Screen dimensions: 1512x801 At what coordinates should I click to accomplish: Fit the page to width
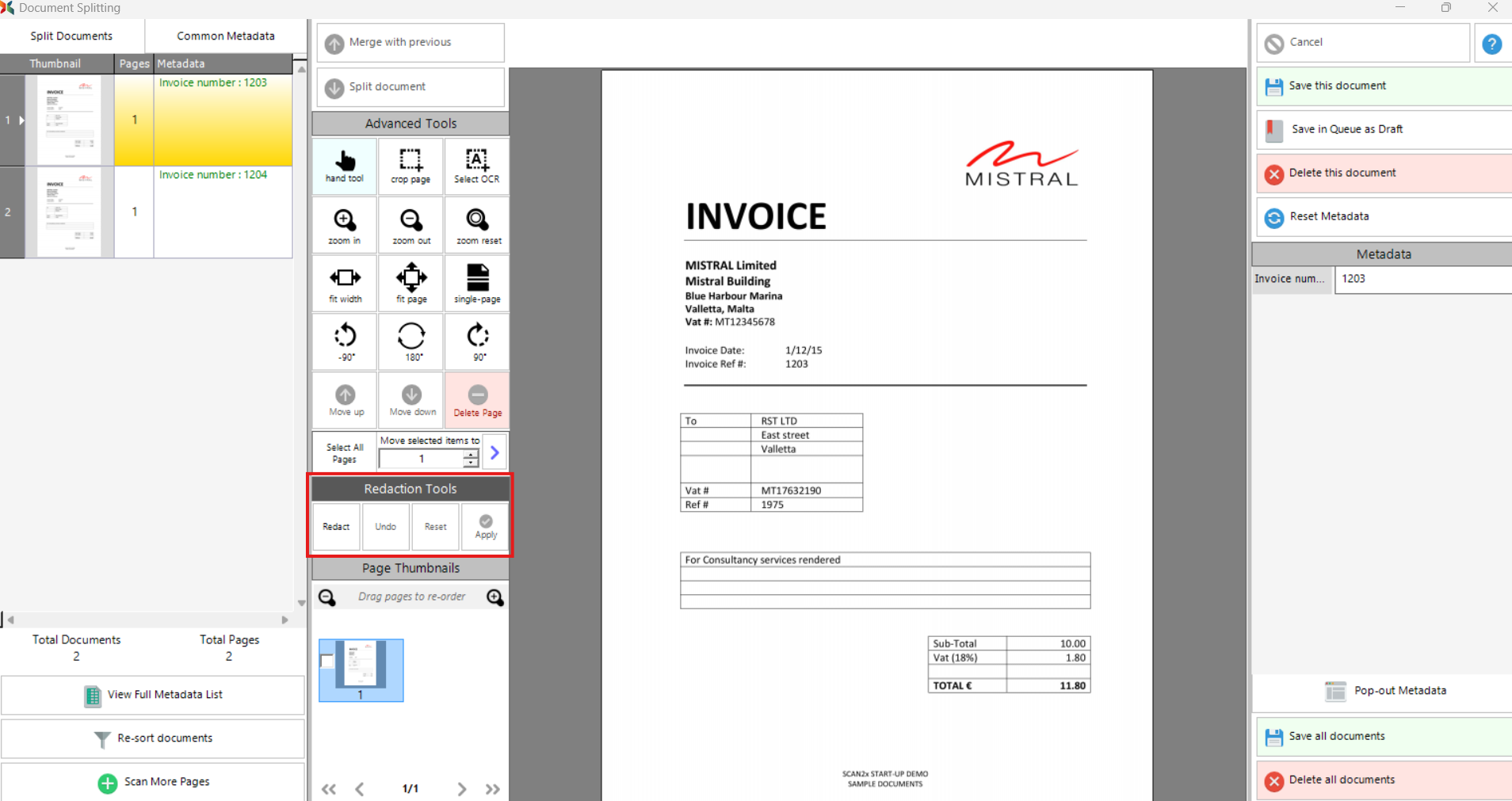click(x=345, y=284)
